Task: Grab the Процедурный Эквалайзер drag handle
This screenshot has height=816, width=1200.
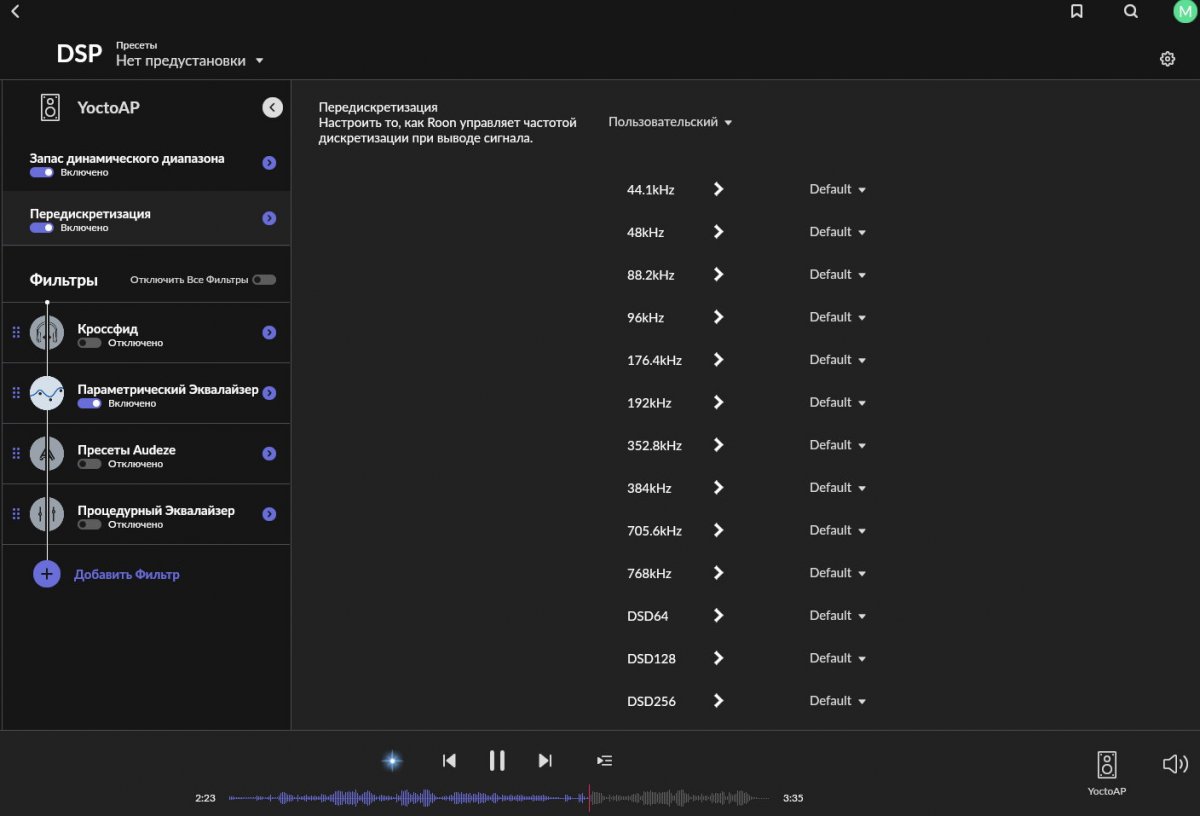Action: [16, 514]
